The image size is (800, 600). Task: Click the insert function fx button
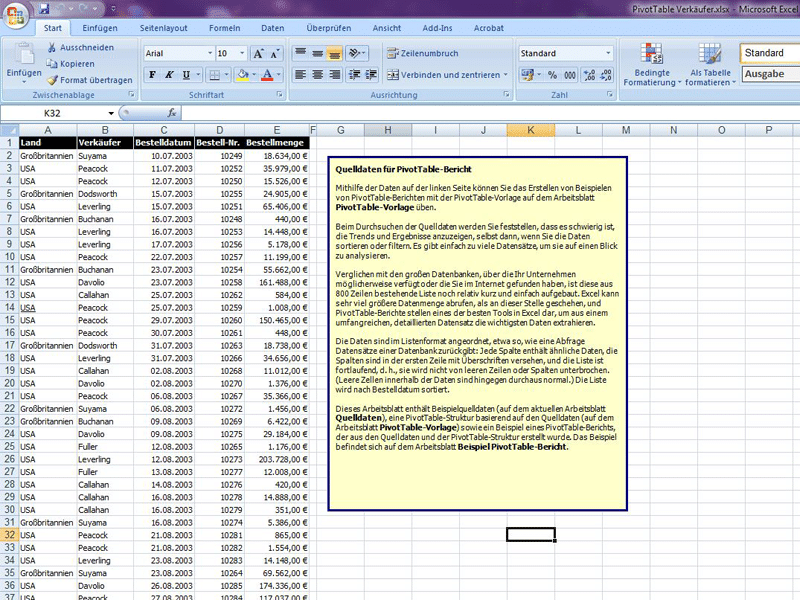tap(172, 113)
